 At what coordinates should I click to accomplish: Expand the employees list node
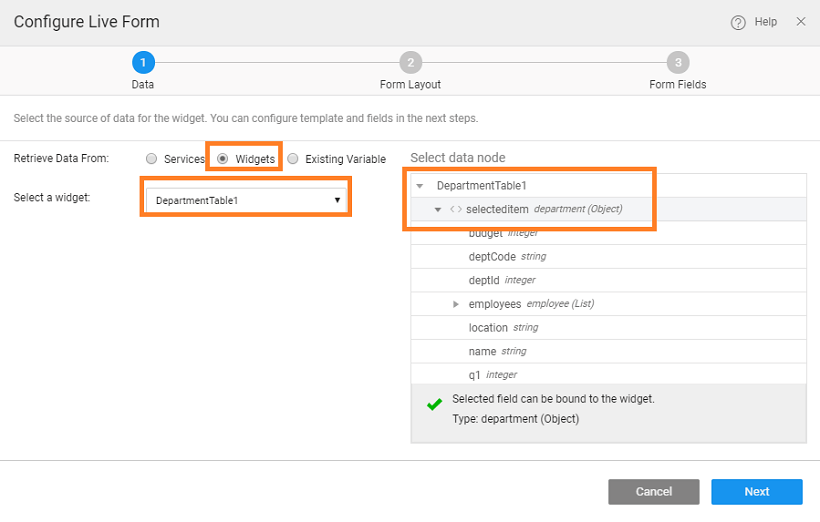(456, 304)
